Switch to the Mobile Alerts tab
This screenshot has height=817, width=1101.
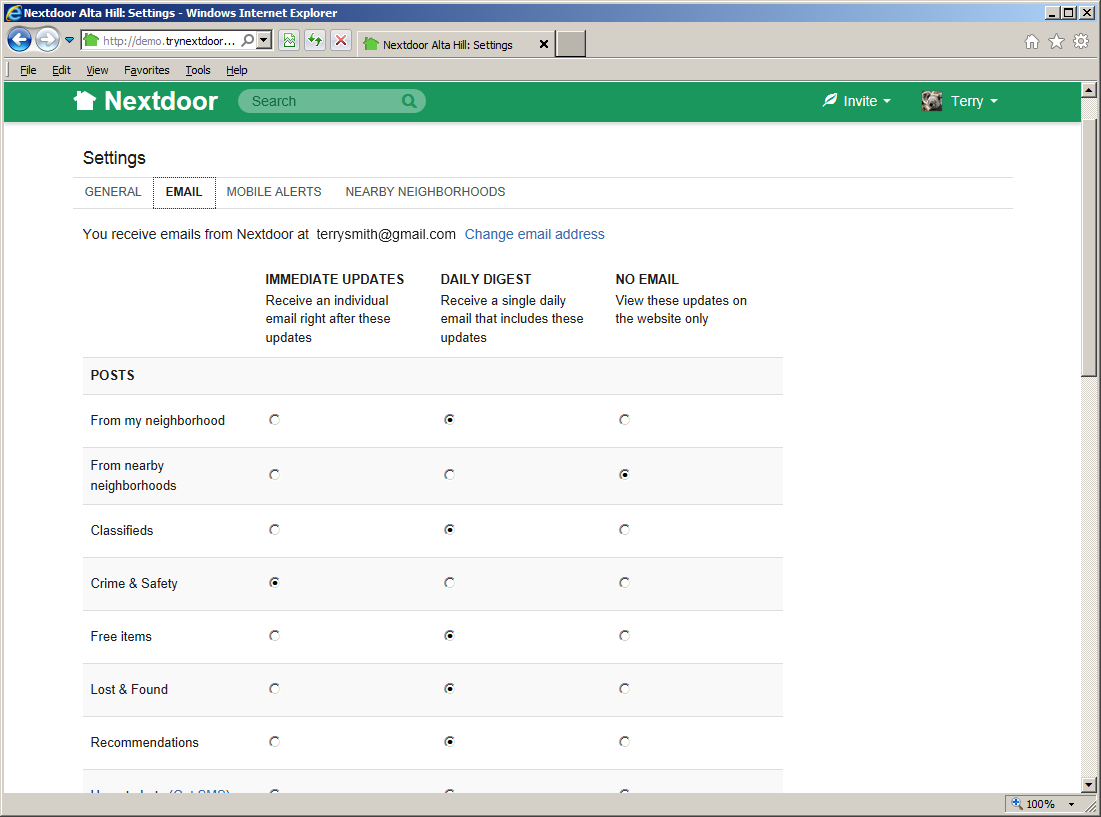tap(273, 191)
